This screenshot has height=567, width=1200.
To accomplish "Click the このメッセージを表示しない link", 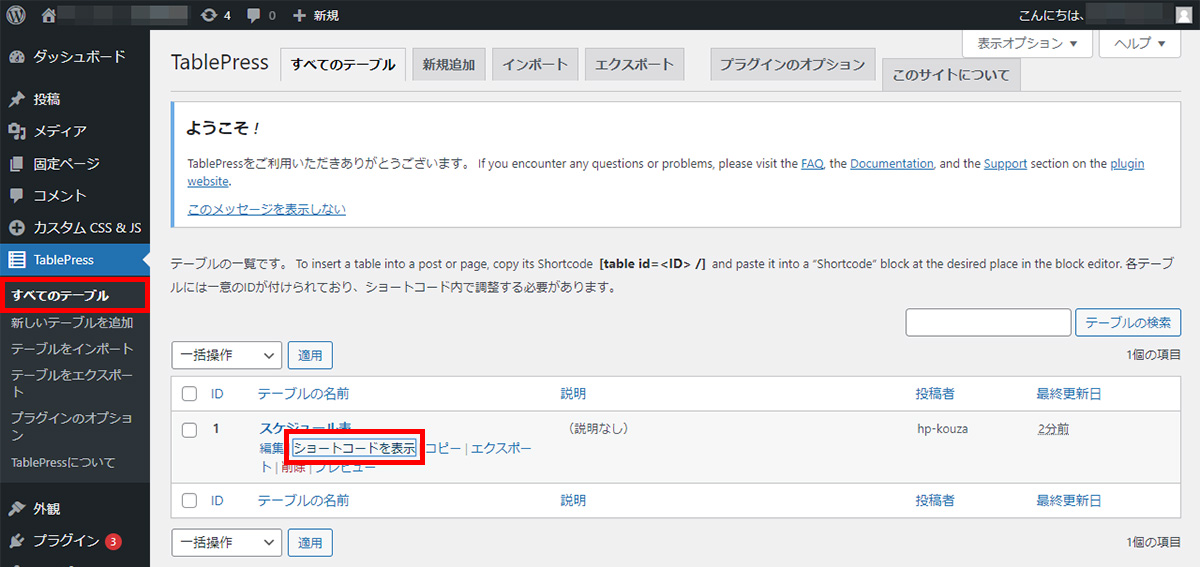I will pyautogui.click(x=267, y=209).
